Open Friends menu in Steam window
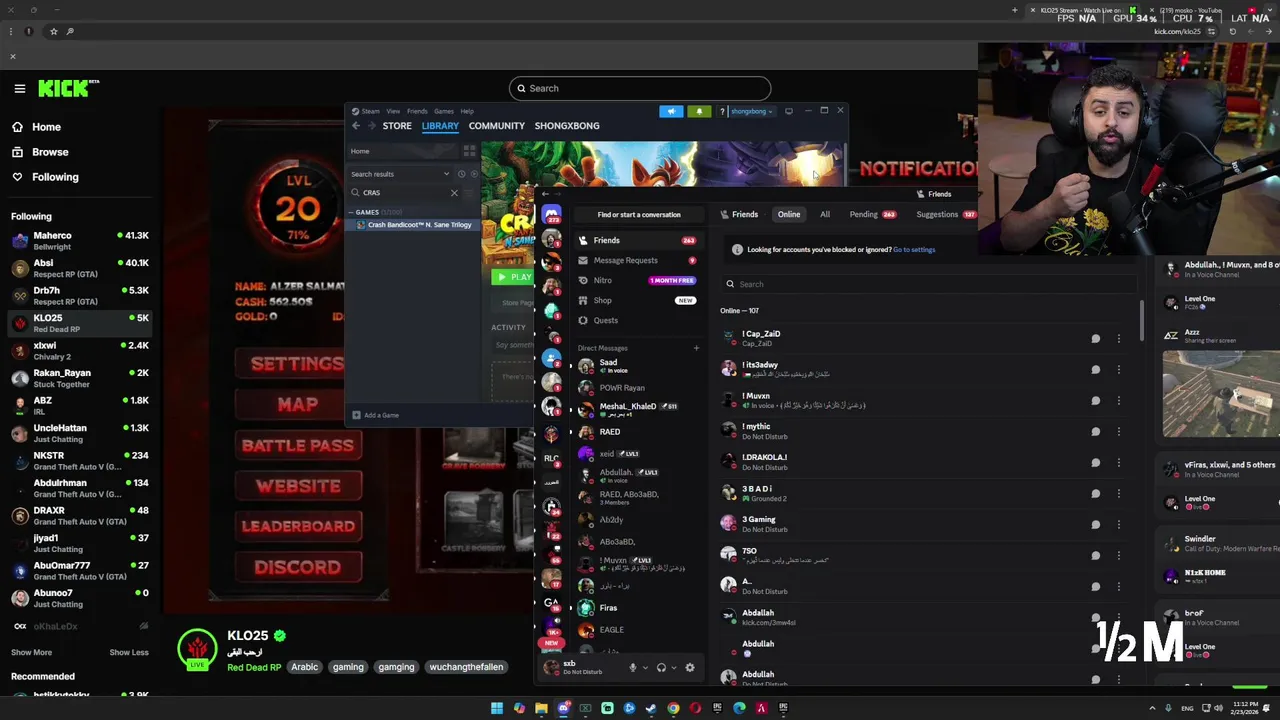The height and width of the screenshot is (720, 1280). (x=417, y=111)
